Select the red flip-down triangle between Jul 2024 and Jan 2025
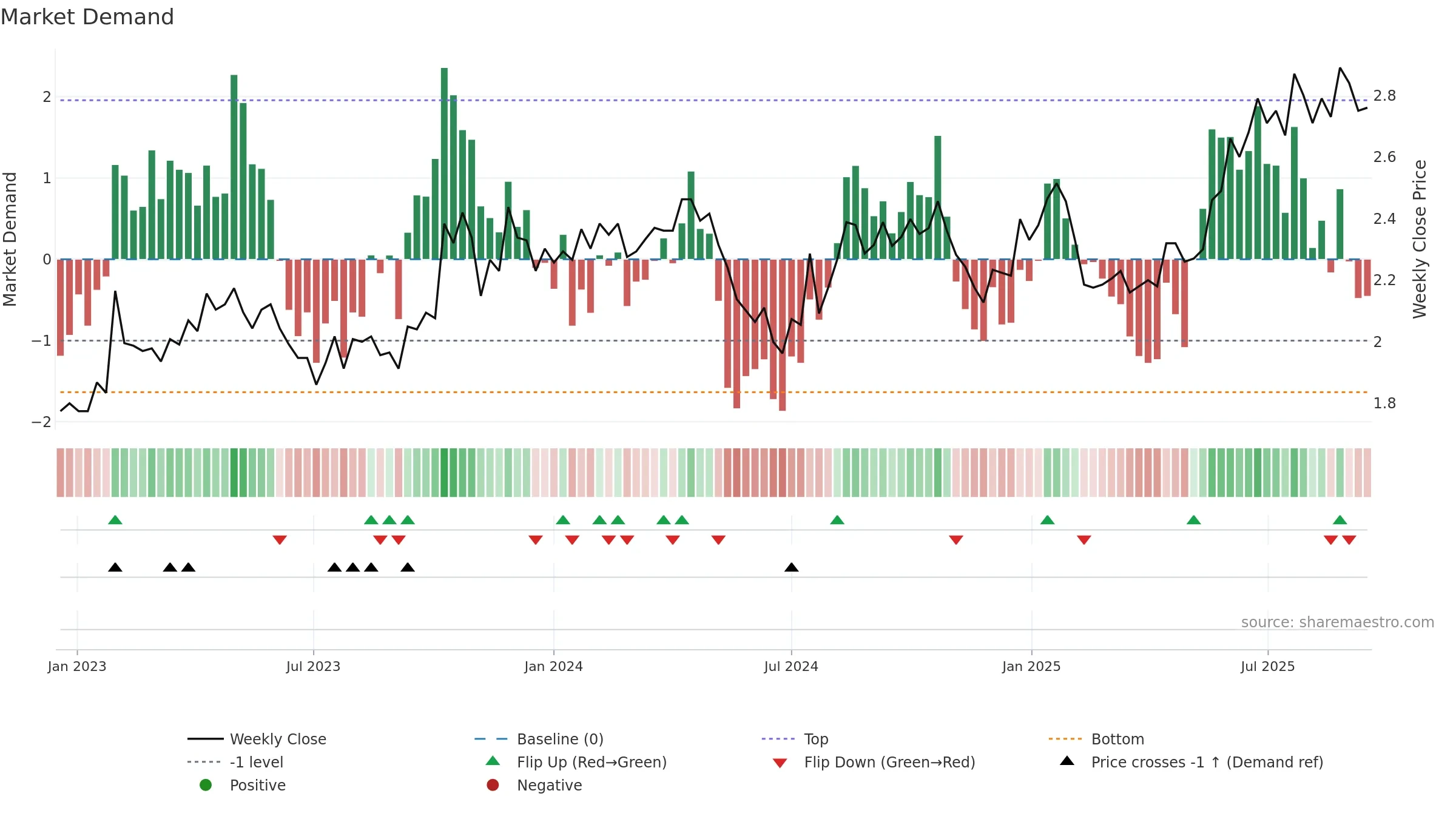Viewport: 1456px width, 819px height. (x=956, y=540)
